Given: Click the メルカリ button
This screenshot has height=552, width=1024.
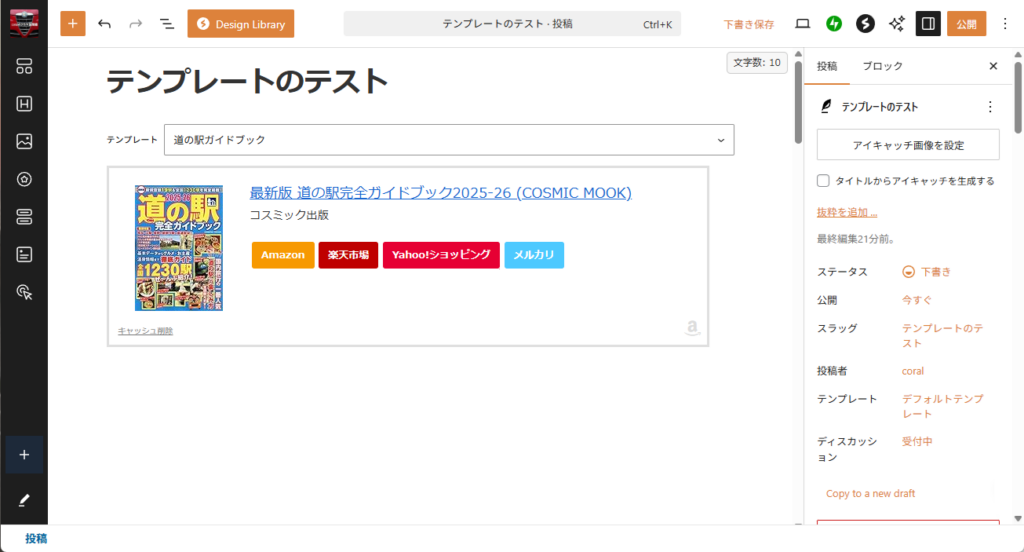Looking at the screenshot, I should 534,255.
